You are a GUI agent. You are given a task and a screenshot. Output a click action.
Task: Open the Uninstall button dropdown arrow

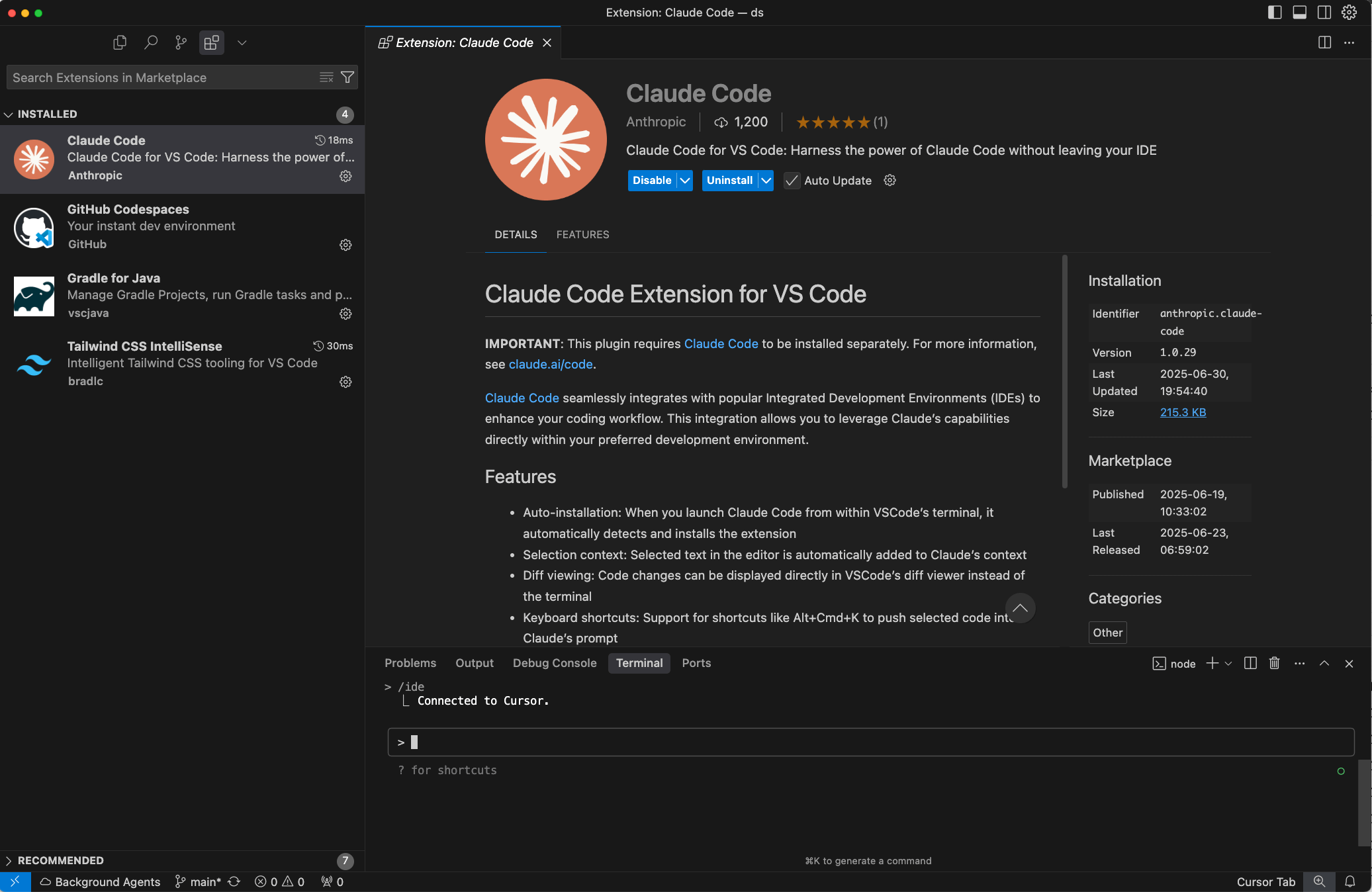pos(766,180)
